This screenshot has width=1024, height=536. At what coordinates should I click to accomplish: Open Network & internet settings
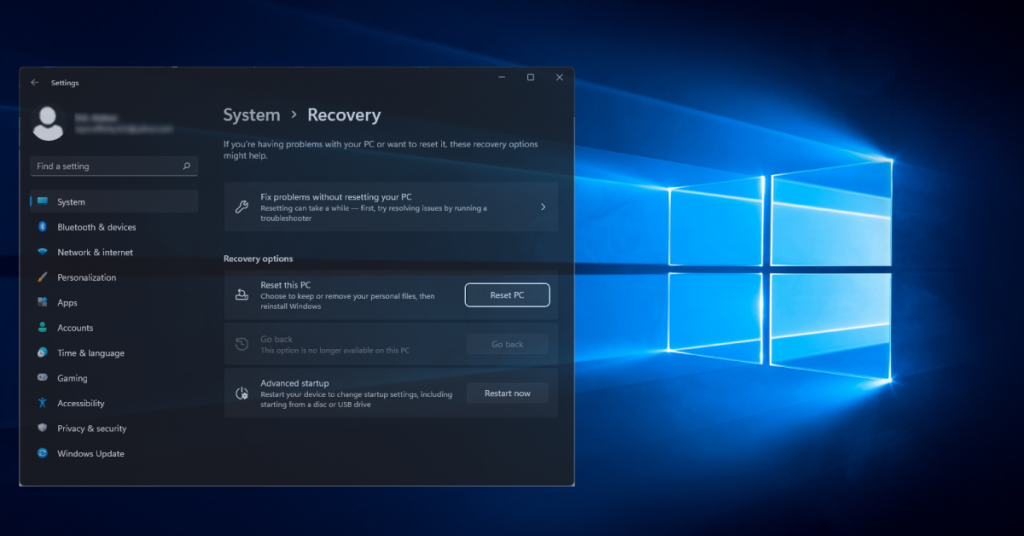tap(95, 252)
